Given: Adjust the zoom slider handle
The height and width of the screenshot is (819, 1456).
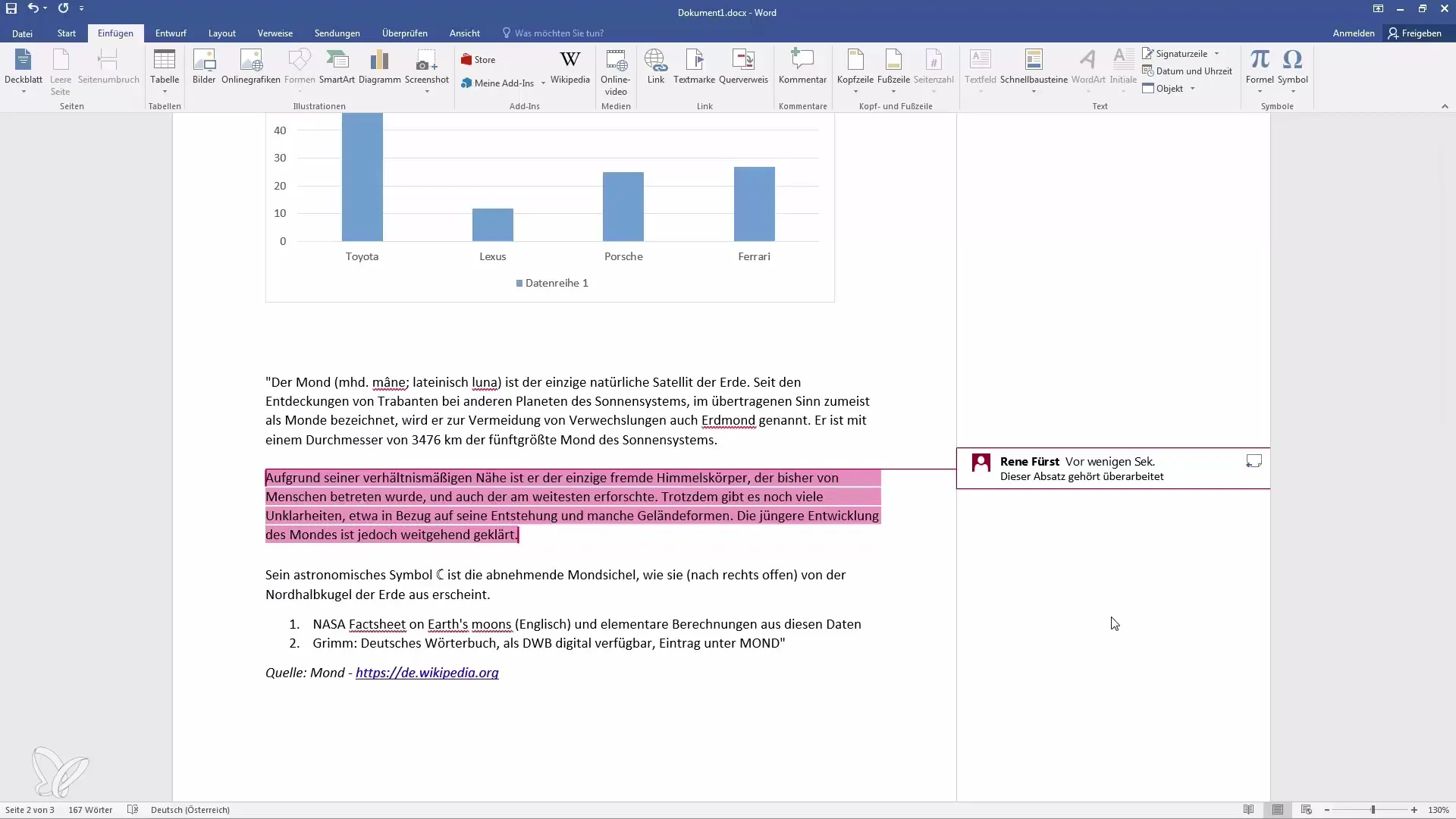Looking at the screenshot, I should tap(1373, 810).
